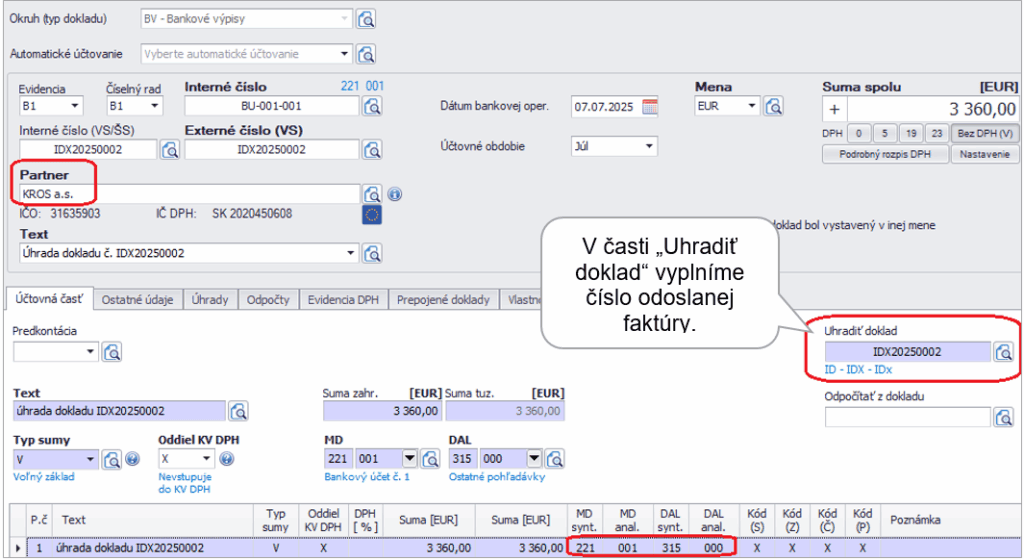
Task: Select the 23 DPH rate button
Action: click(x=935, y=133)
